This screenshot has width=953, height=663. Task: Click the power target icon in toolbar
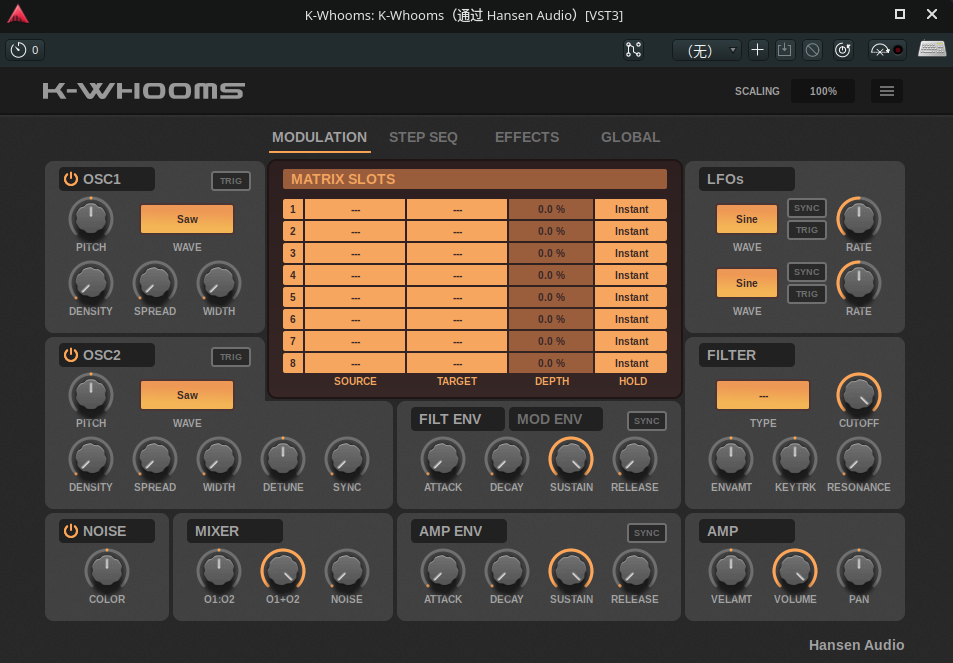pyautogui.click(x=842, y=50)
